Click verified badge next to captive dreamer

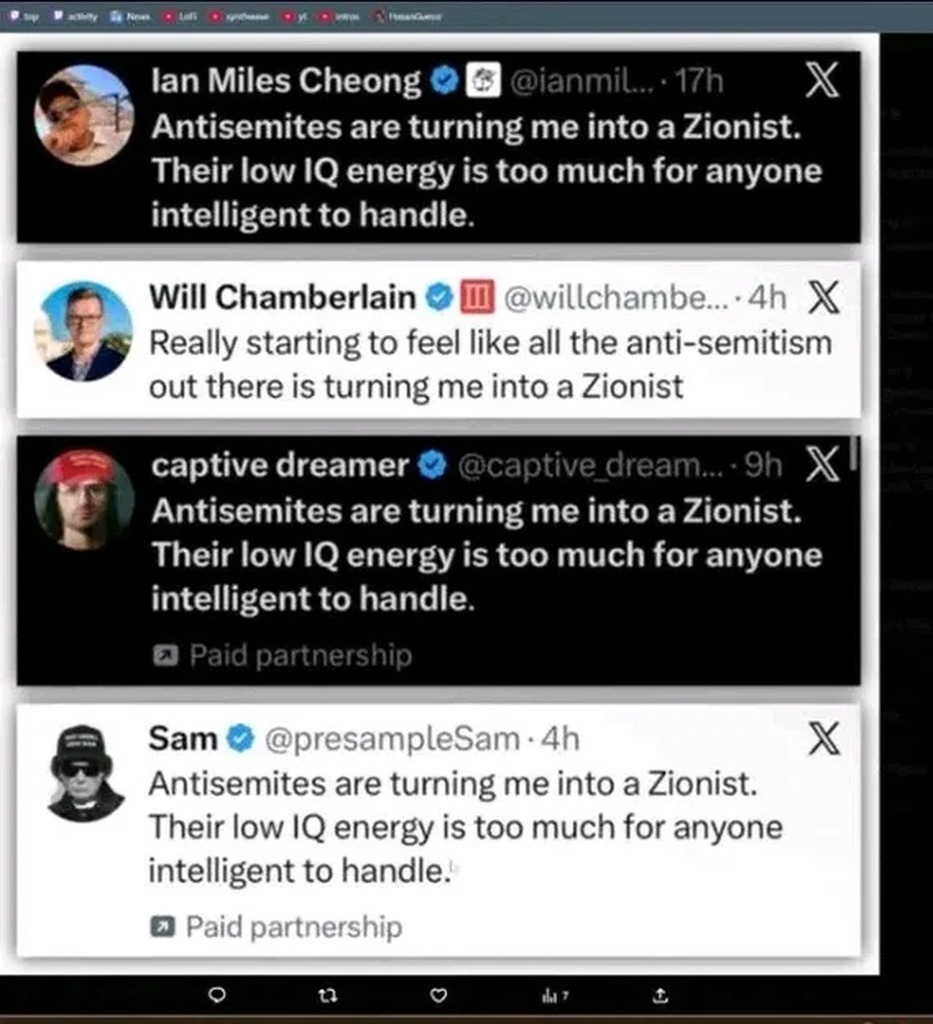coord(431,465)
